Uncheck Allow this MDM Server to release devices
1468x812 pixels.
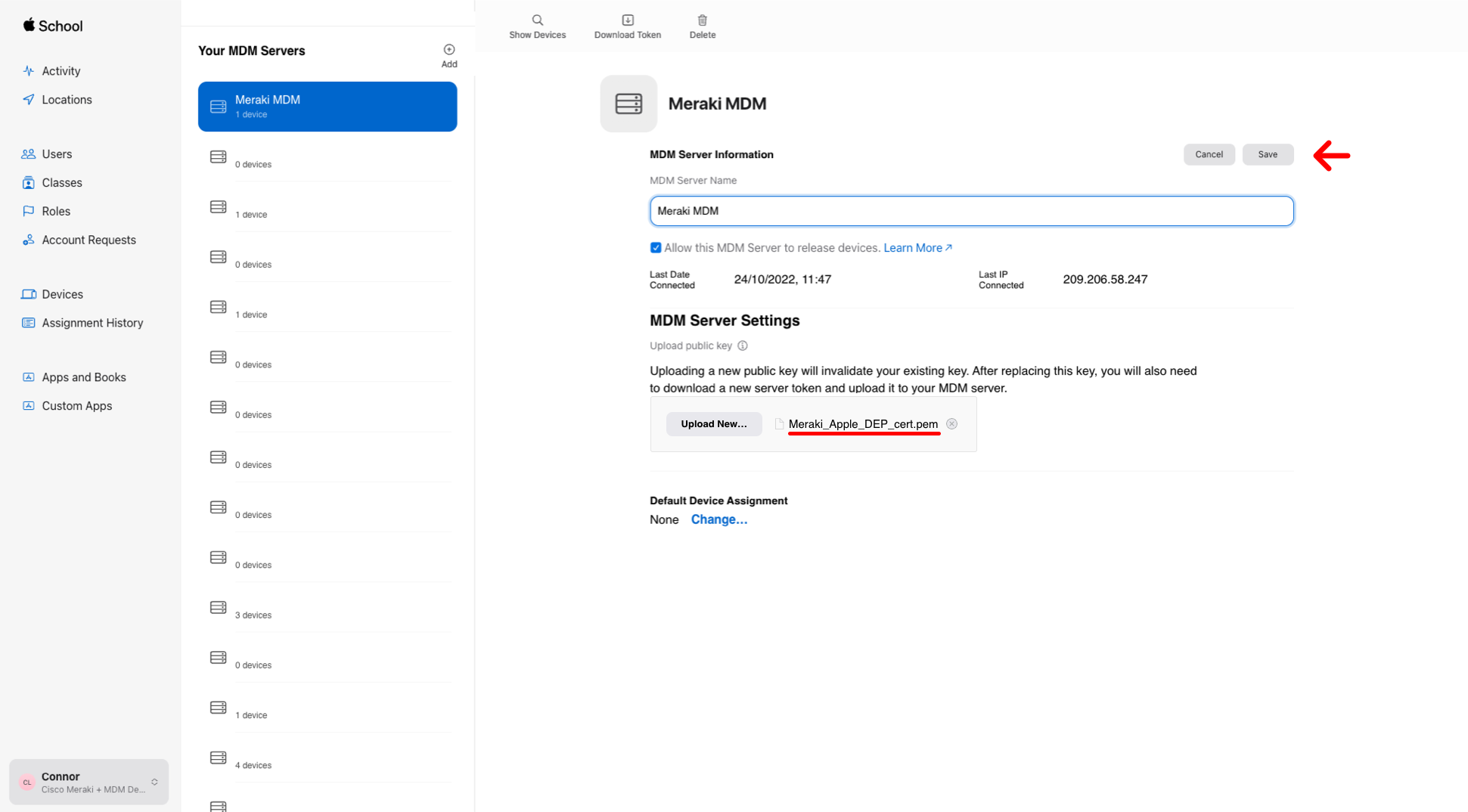[x=656, y=248]
